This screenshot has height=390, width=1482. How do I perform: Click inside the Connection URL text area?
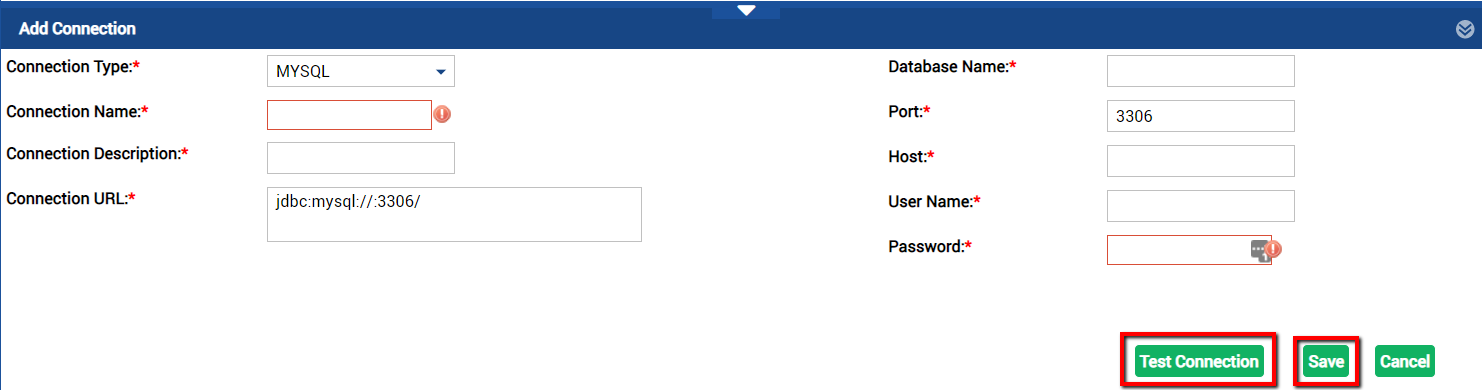454,214
